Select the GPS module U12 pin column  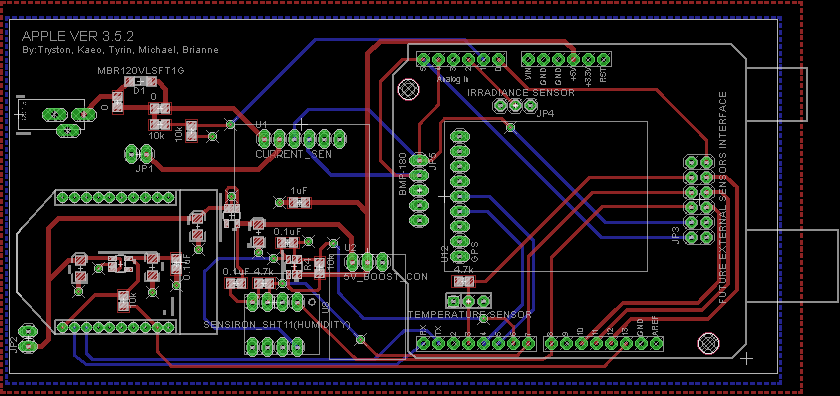459,196
